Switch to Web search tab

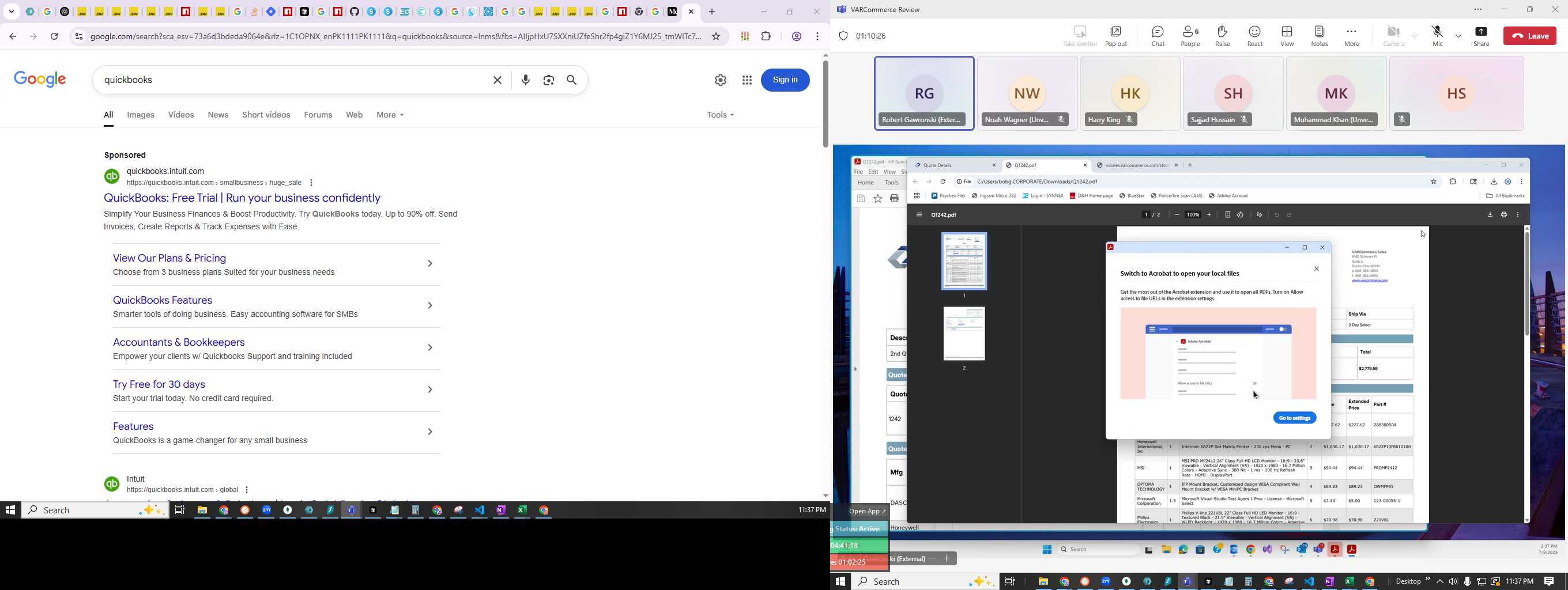[x=355, y=115]
